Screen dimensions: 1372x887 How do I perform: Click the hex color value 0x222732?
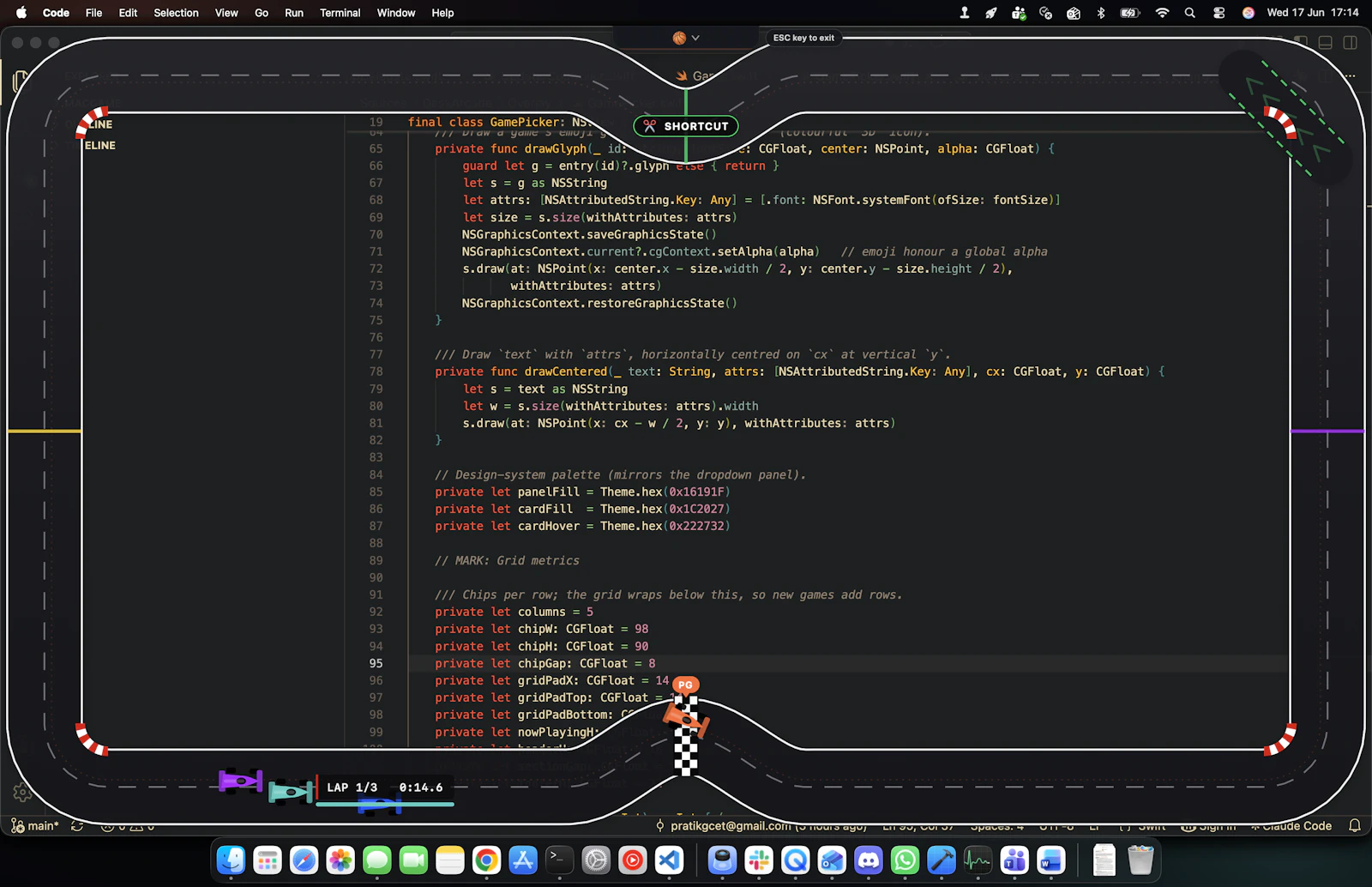698,526
